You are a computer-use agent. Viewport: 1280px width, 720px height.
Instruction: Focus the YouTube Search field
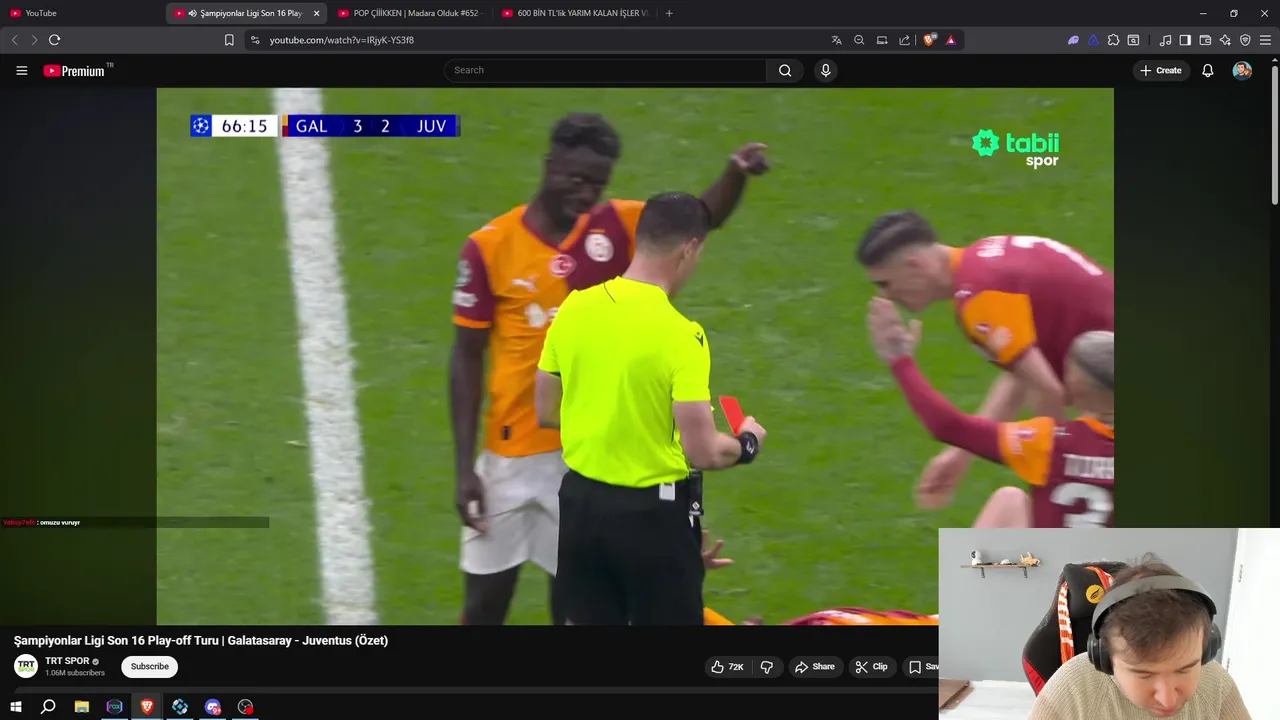point(605,70)
